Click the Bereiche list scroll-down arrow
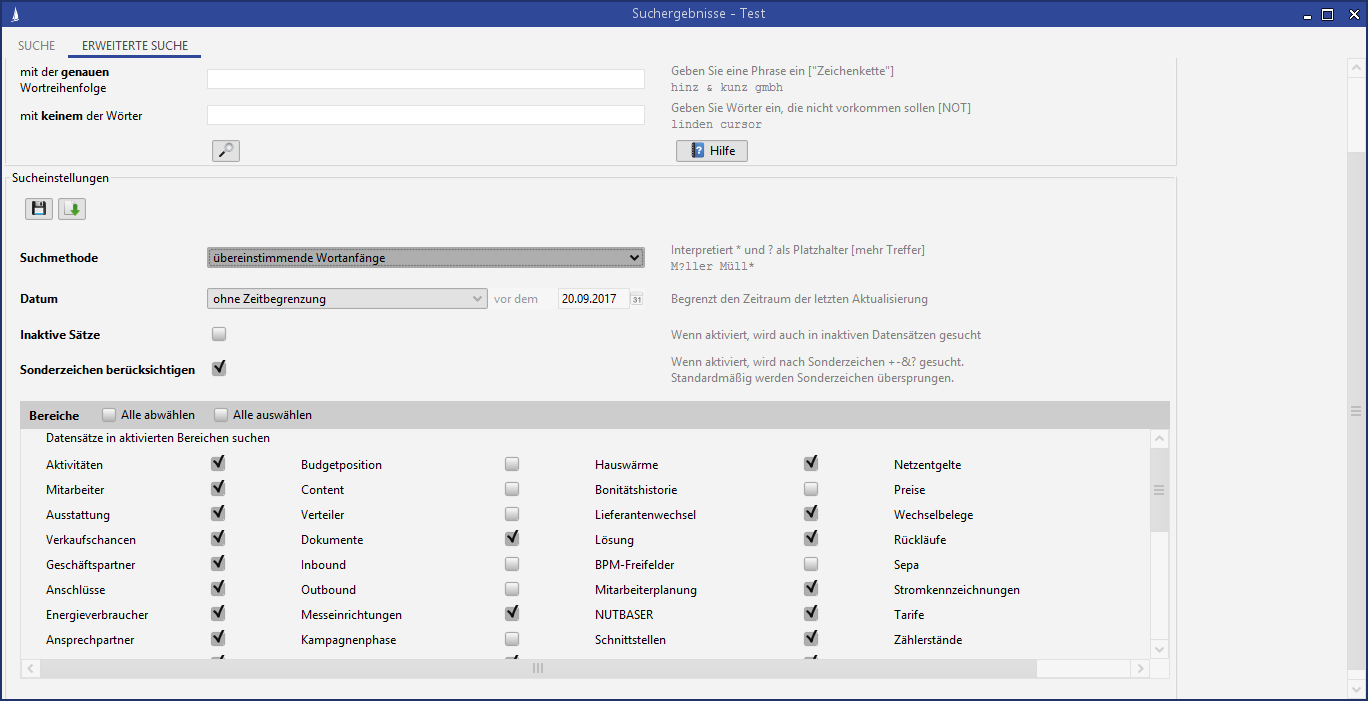Screen dimensions: 1368x701 click(1159, 649)
